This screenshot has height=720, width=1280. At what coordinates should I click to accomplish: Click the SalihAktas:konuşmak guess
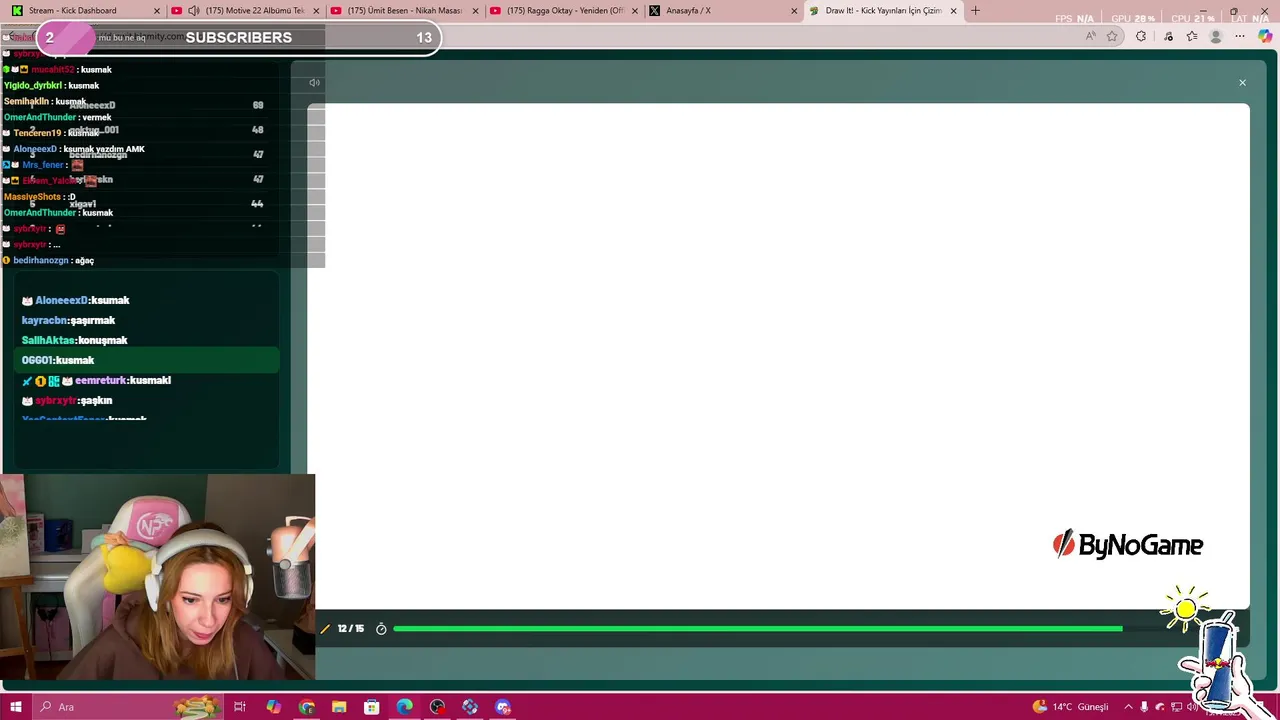(x=74, y=340)
